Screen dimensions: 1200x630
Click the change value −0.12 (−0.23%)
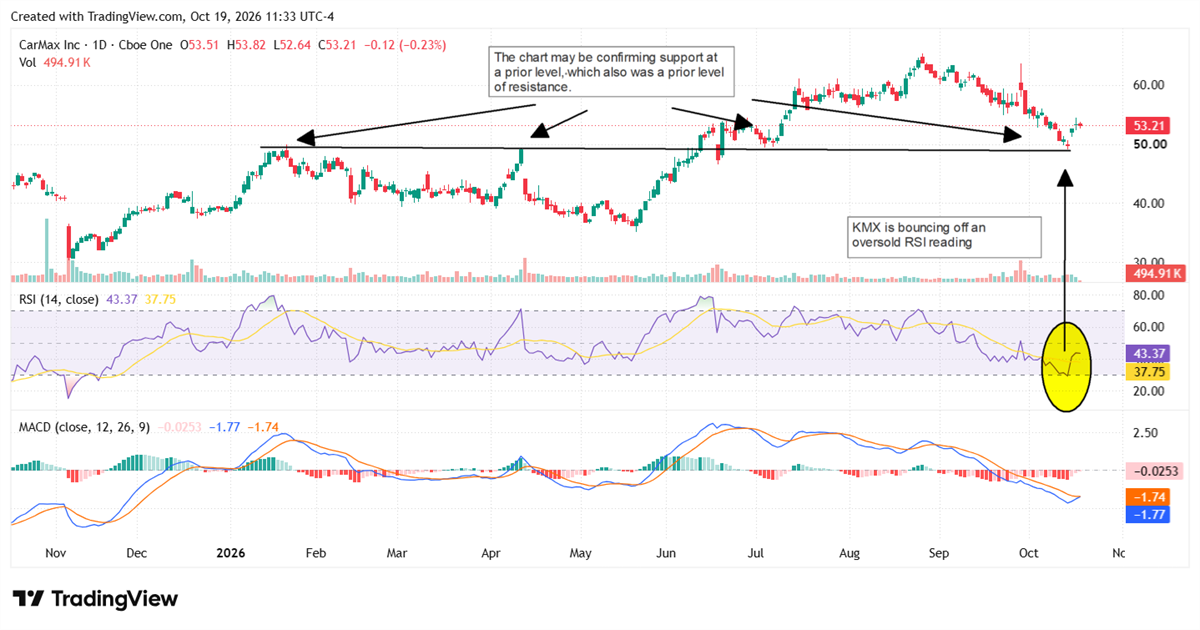point(407,45)
